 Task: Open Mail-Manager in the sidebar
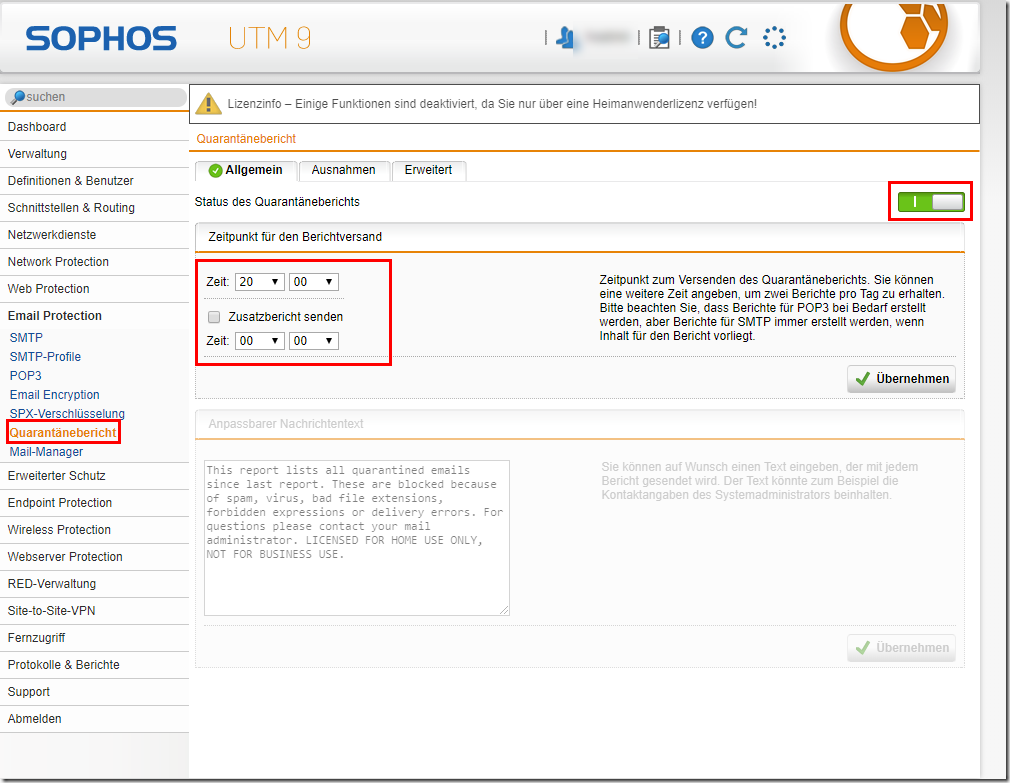46,452
